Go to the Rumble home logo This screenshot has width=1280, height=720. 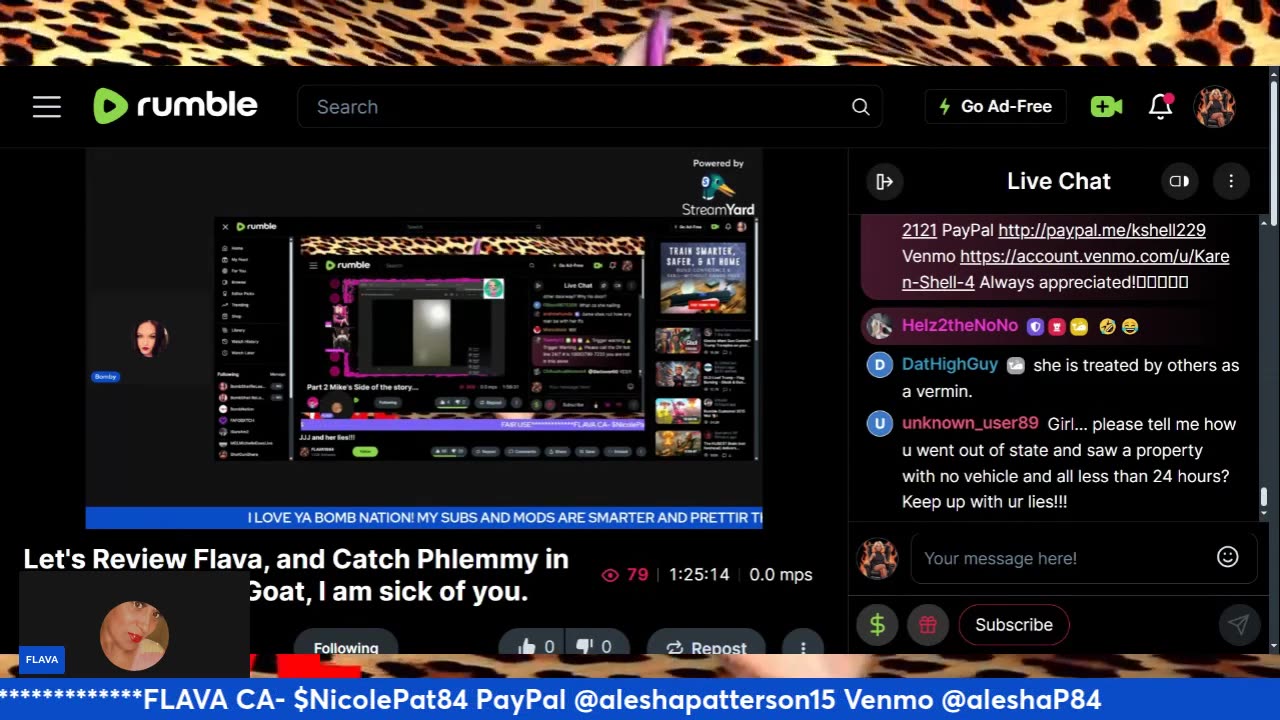(175, 106)
